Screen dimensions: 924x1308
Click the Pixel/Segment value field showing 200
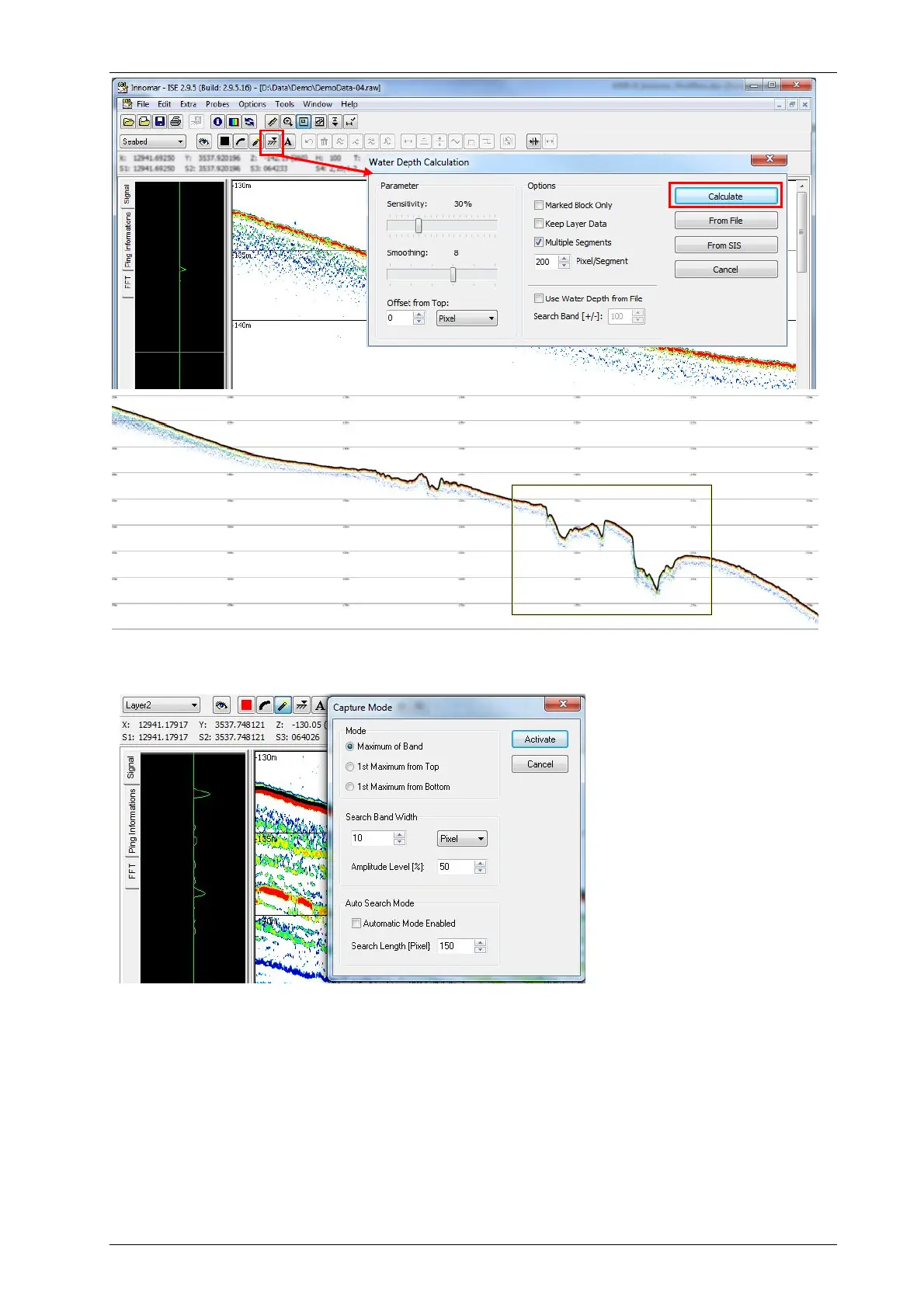click(x=546, y=262)
